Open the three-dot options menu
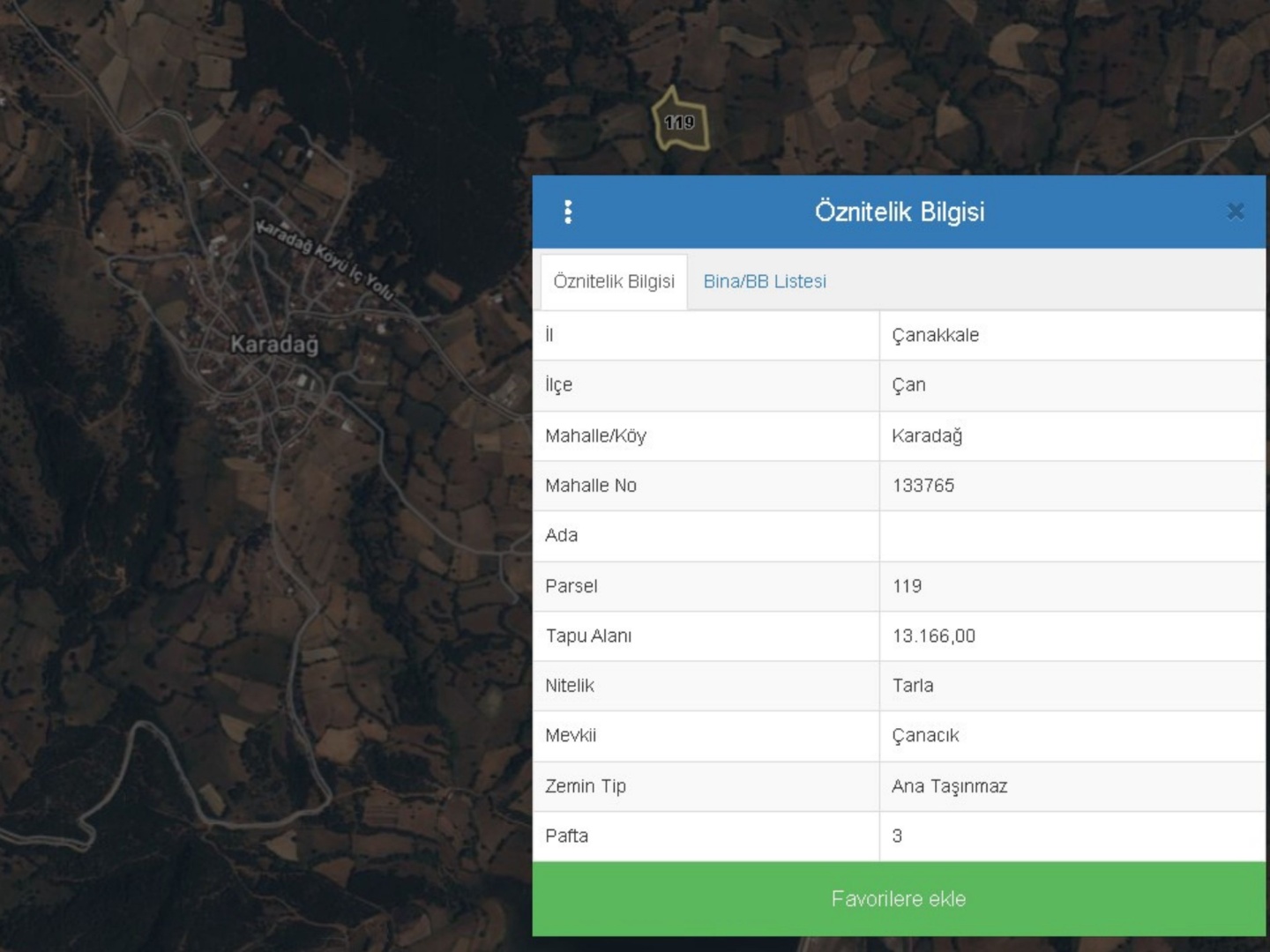1270x952 pixels. click(x=568, y=212)
